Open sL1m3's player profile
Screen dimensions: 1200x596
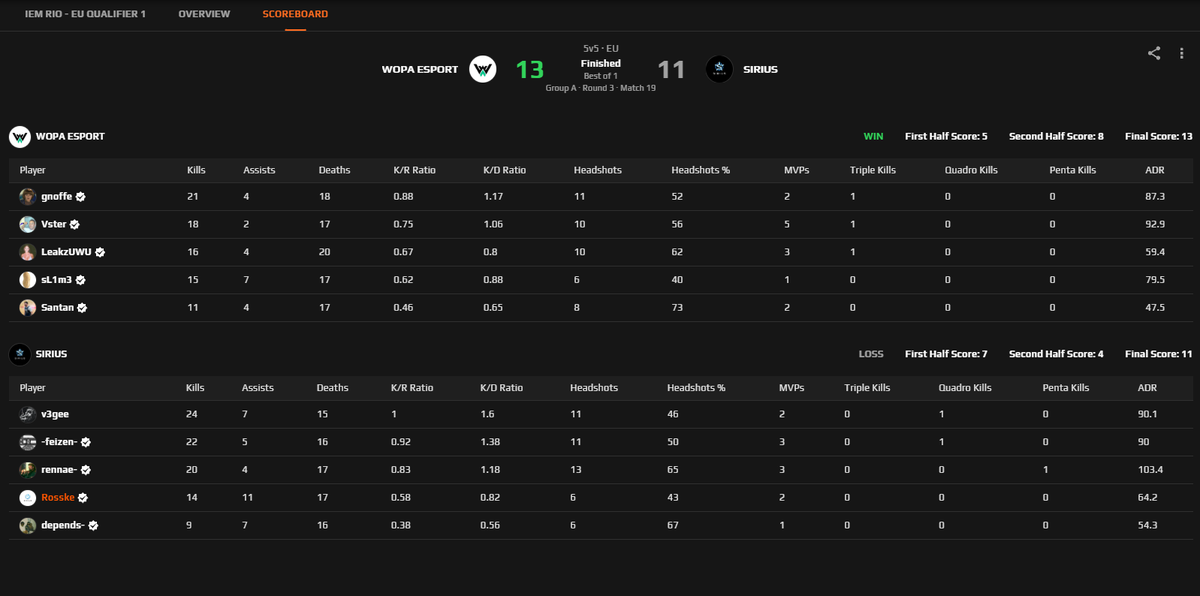click(57, 281)
